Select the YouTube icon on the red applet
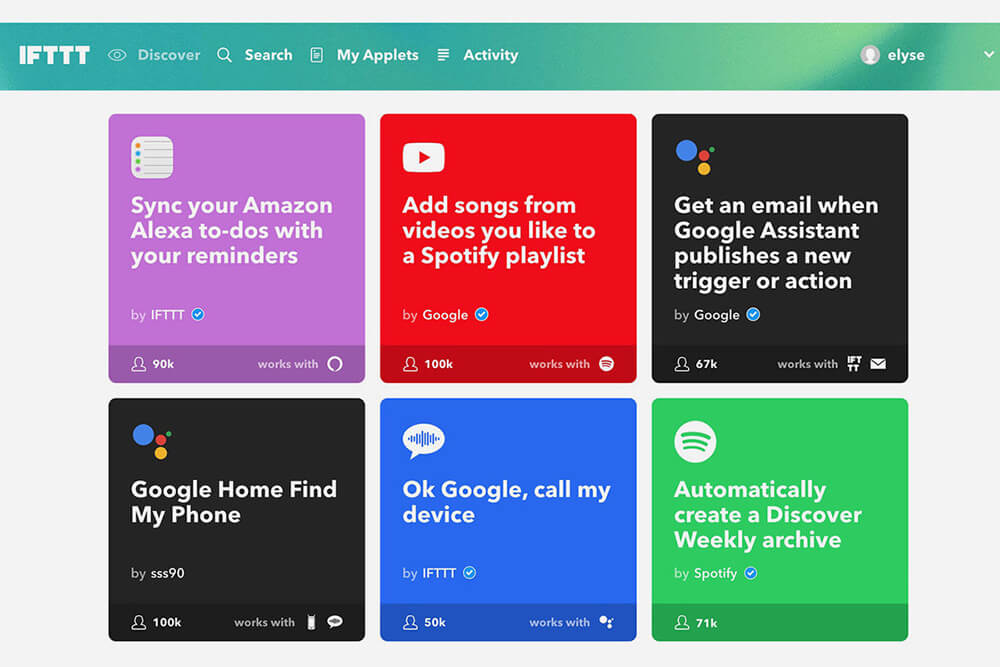1000x667 pixels. [x=422, y=156]
